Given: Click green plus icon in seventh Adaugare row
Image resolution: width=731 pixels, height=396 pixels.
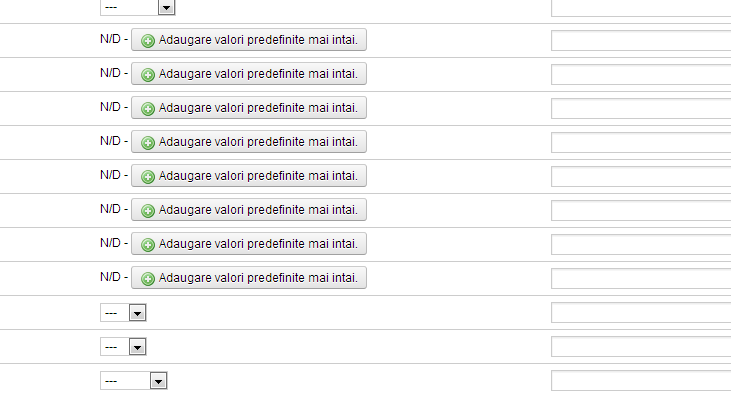Looking at the screenshot, I should coord(148,245).
